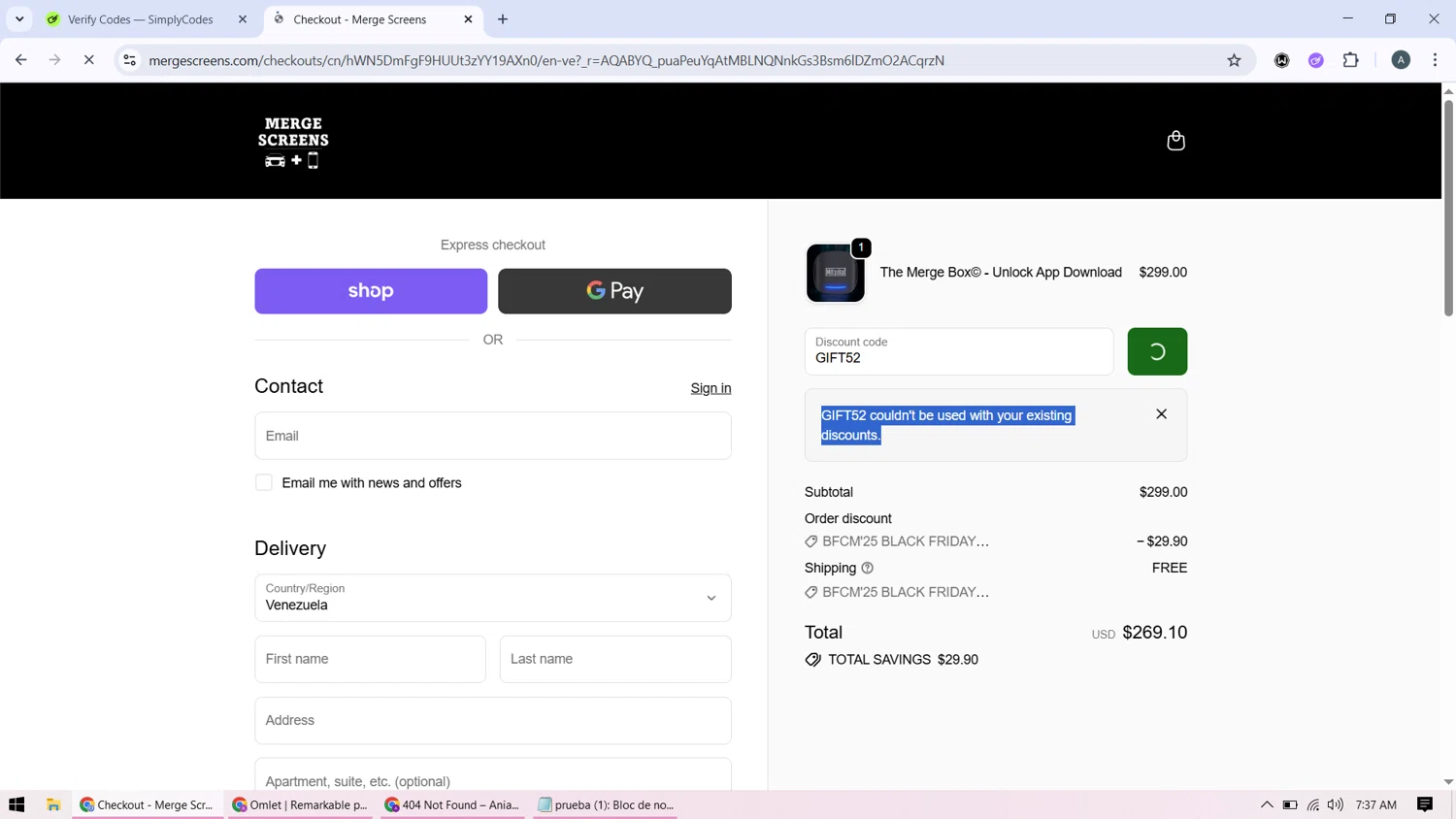Click the 7:37 AM clock
Screen dimensions: 1456x819
pyautogui.click(x=1375, y=804)
